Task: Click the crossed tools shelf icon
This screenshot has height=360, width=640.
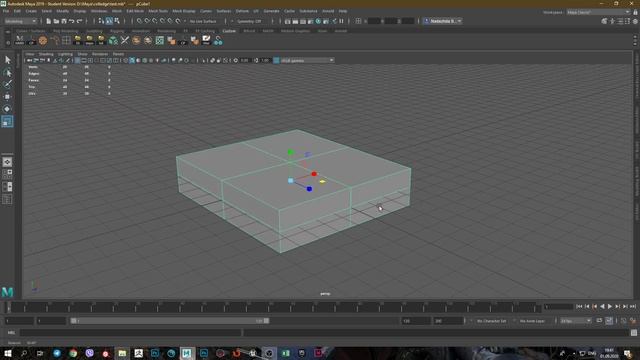Action: [124, 40]
